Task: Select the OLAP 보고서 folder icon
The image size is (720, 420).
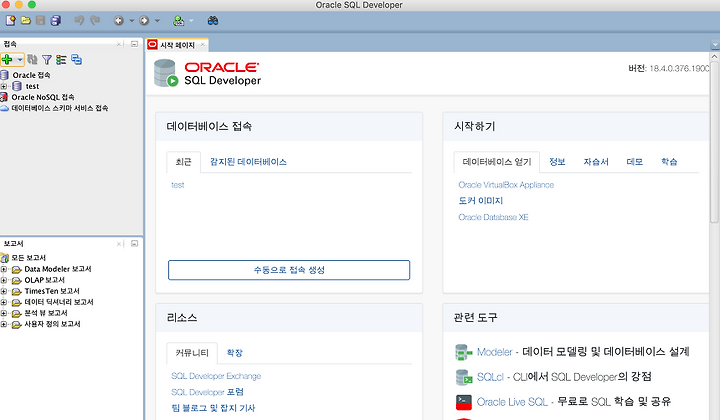Action: click(17, 280)
